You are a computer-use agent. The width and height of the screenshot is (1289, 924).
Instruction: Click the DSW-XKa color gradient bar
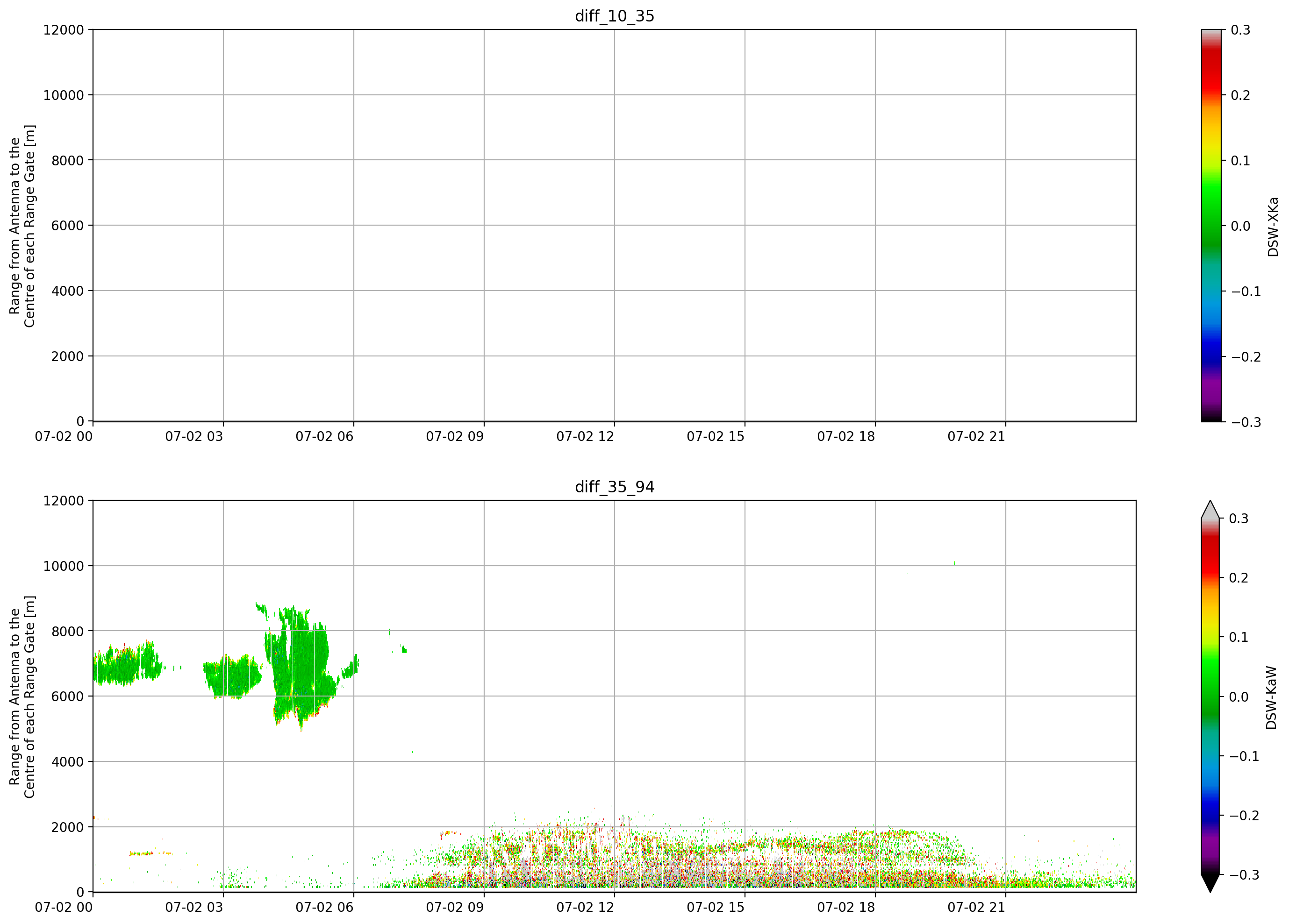click(x=1211, y=226)
